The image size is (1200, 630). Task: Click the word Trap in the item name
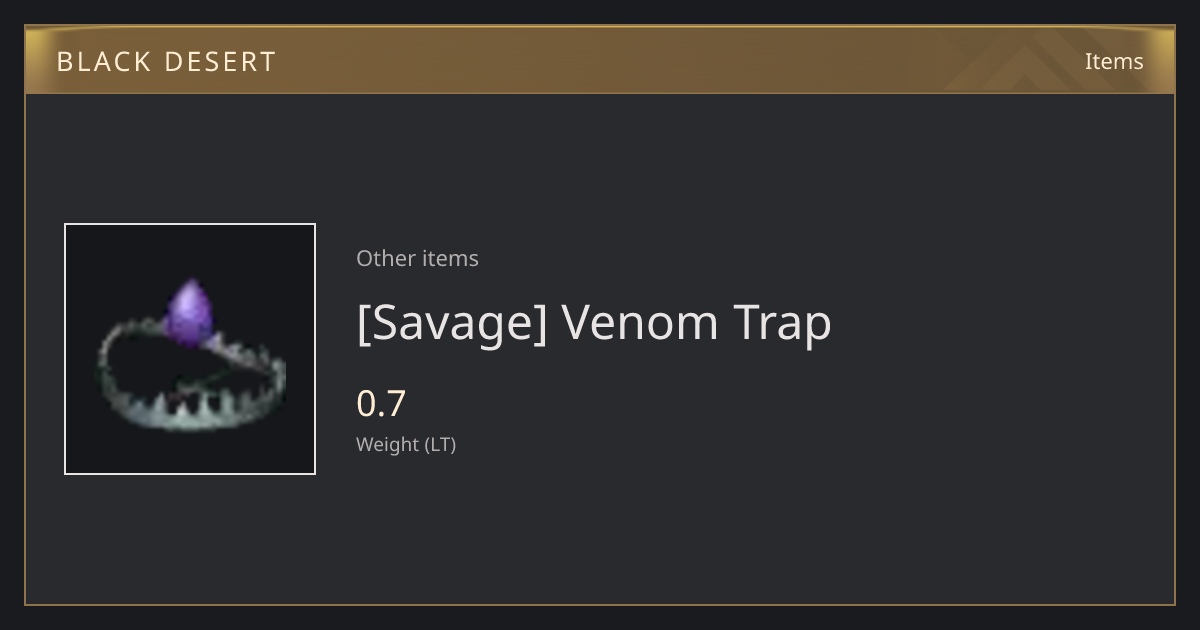[x=782, y=323]
